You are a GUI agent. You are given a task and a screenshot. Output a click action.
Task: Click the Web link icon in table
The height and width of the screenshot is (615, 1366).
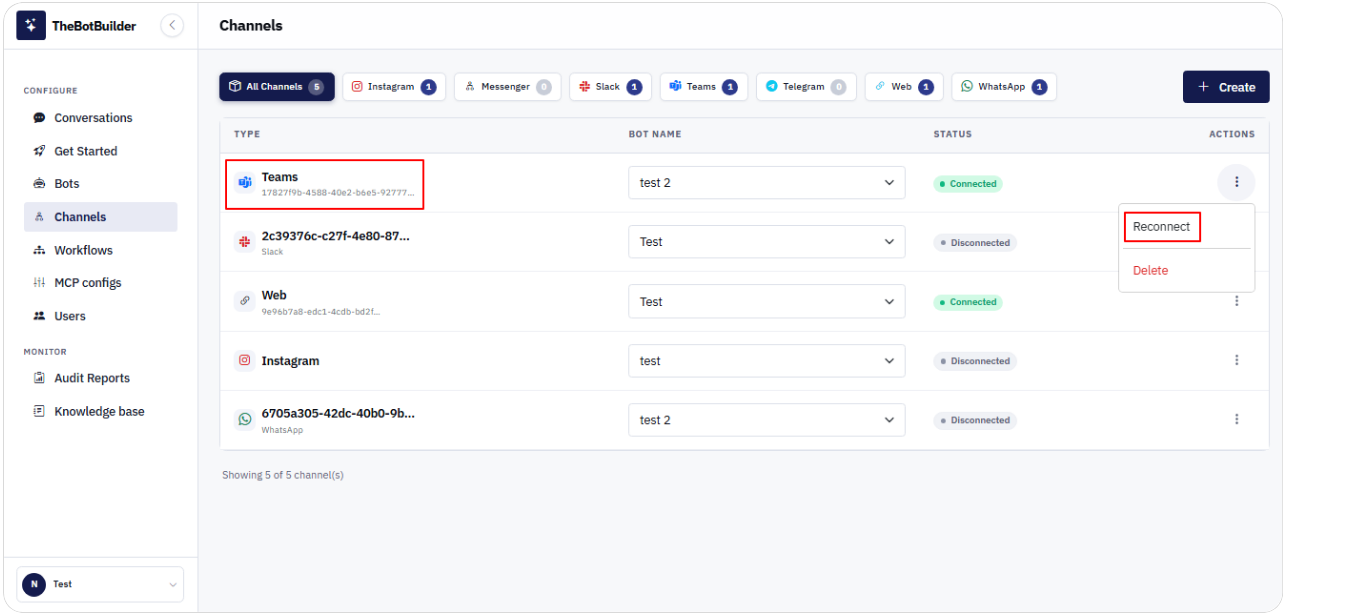pyautogui.click(x=244, y=301)
